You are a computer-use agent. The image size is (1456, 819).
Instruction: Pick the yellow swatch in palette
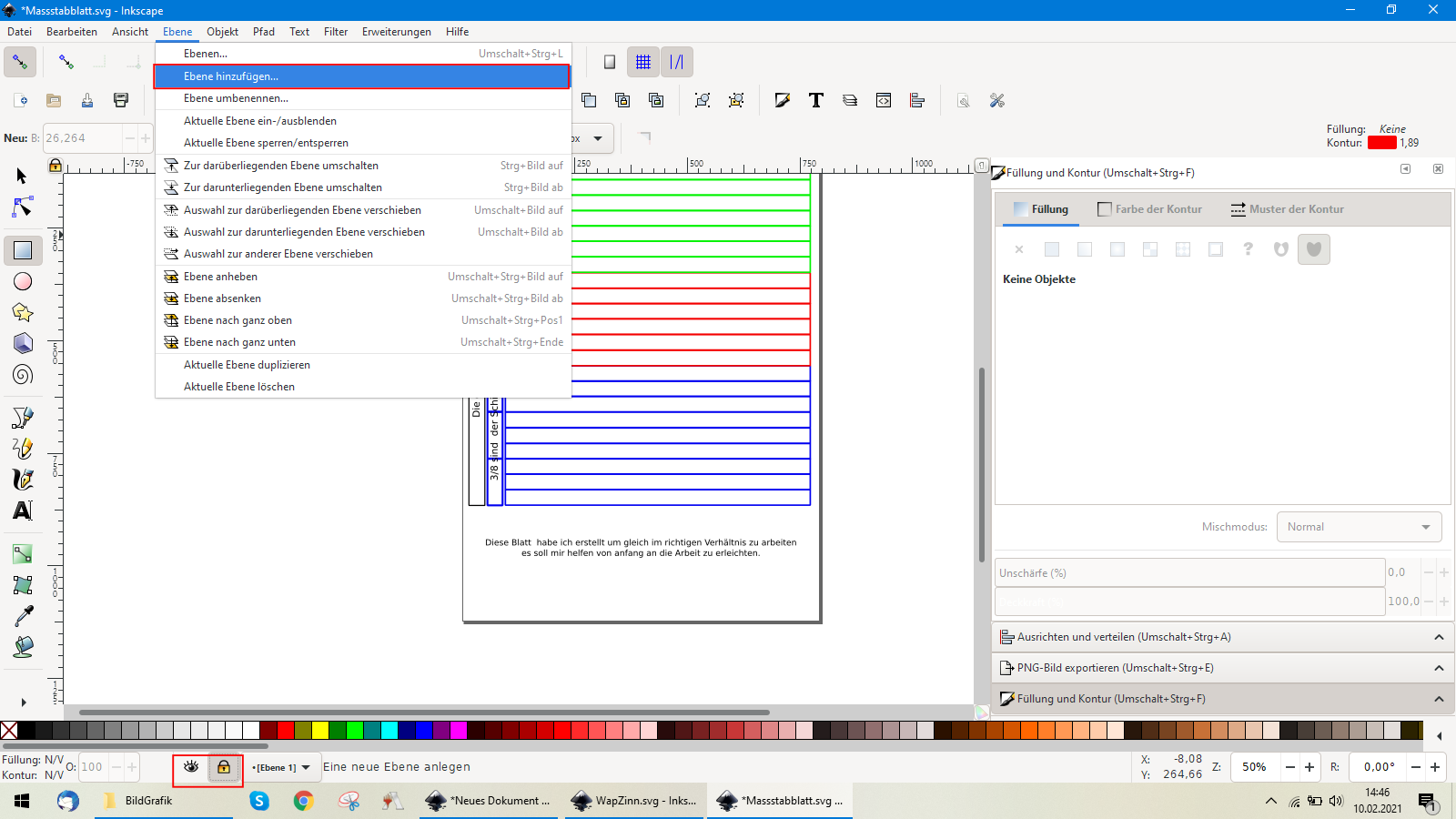click(x=320, y=730)
